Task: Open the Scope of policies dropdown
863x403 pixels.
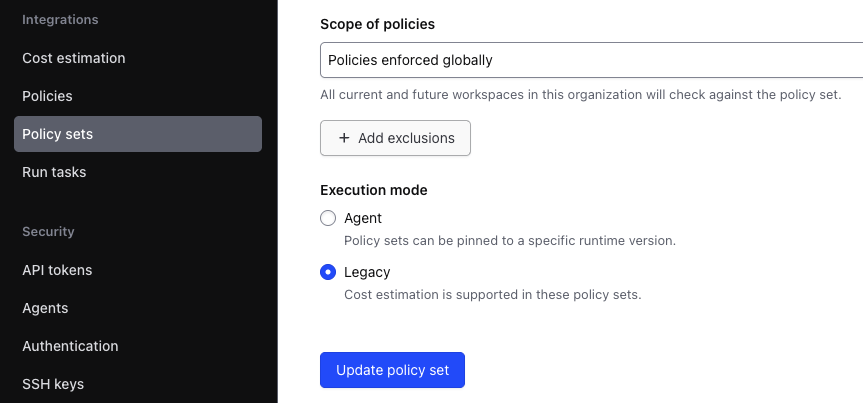Action: tap(590, 60)
